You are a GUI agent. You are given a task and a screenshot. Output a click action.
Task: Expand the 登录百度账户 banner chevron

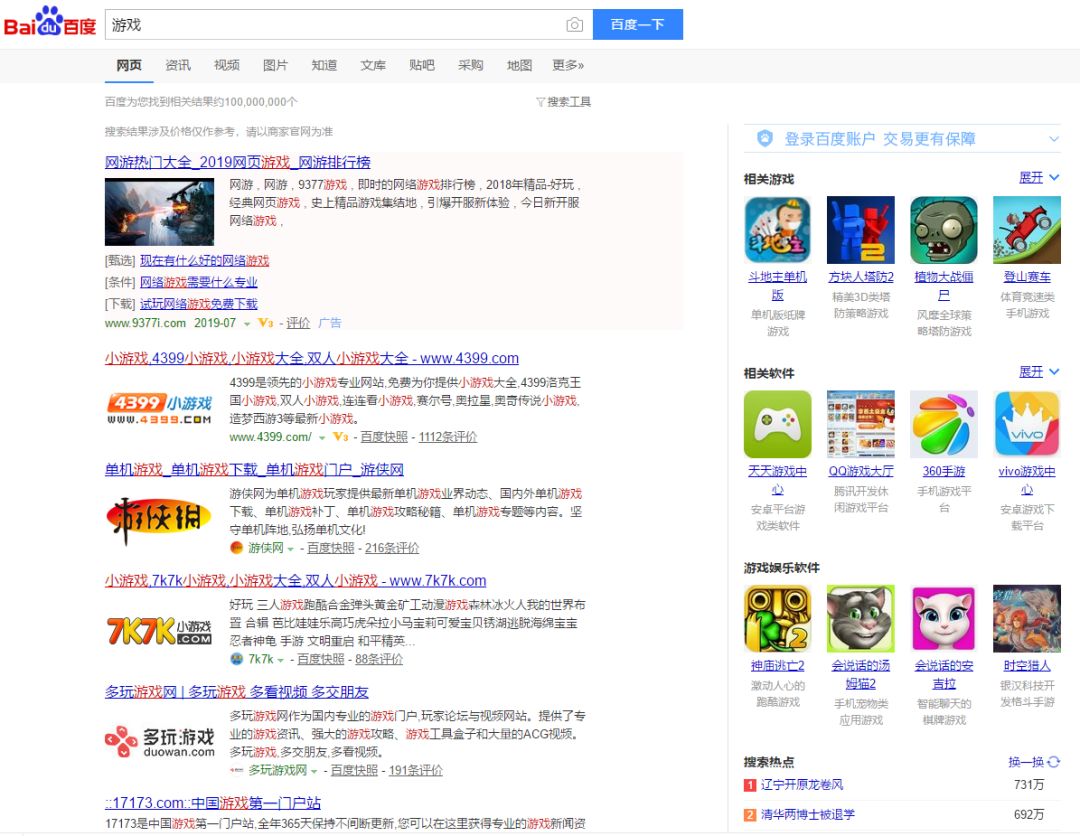[1053, 138]
